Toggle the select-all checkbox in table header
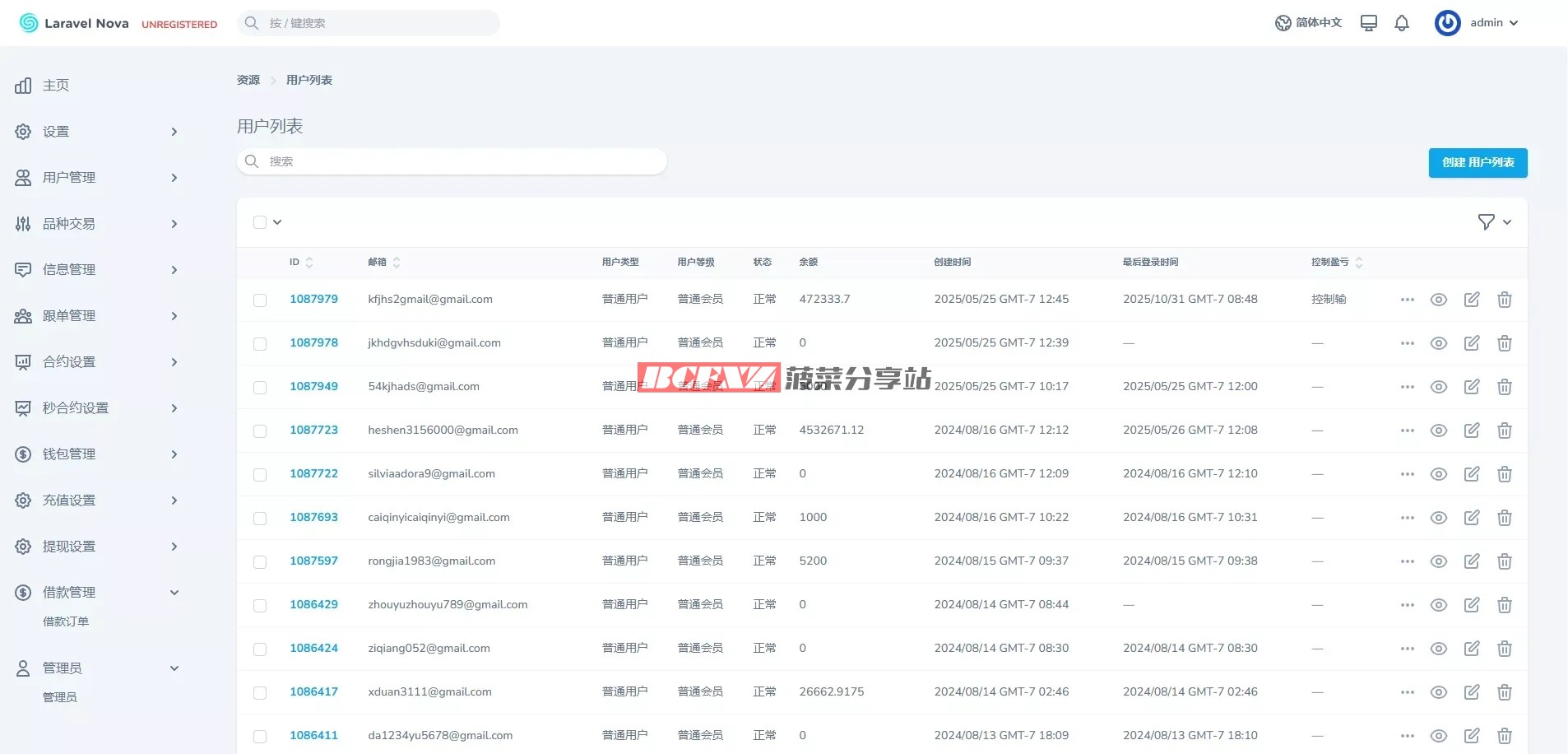Image resolution: width=1568 pixels, height=754 pixels. (260, 222)
